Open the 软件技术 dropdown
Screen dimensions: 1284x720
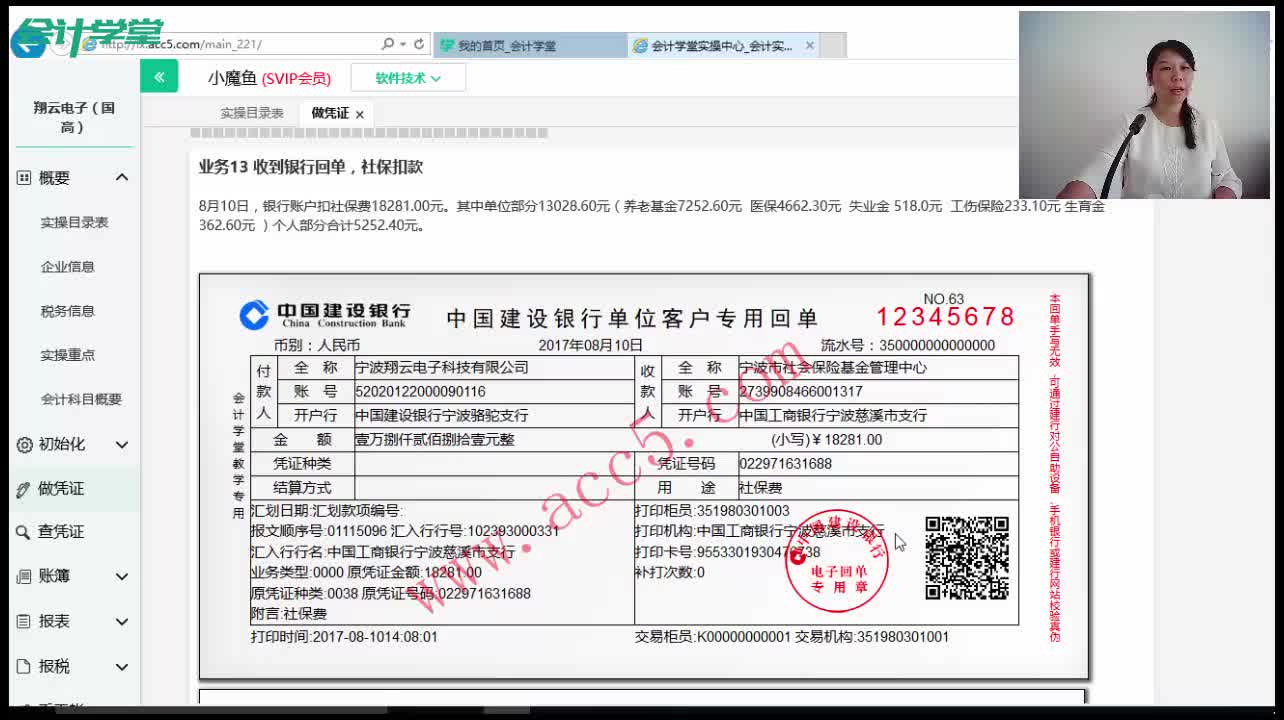click(407, 76)
